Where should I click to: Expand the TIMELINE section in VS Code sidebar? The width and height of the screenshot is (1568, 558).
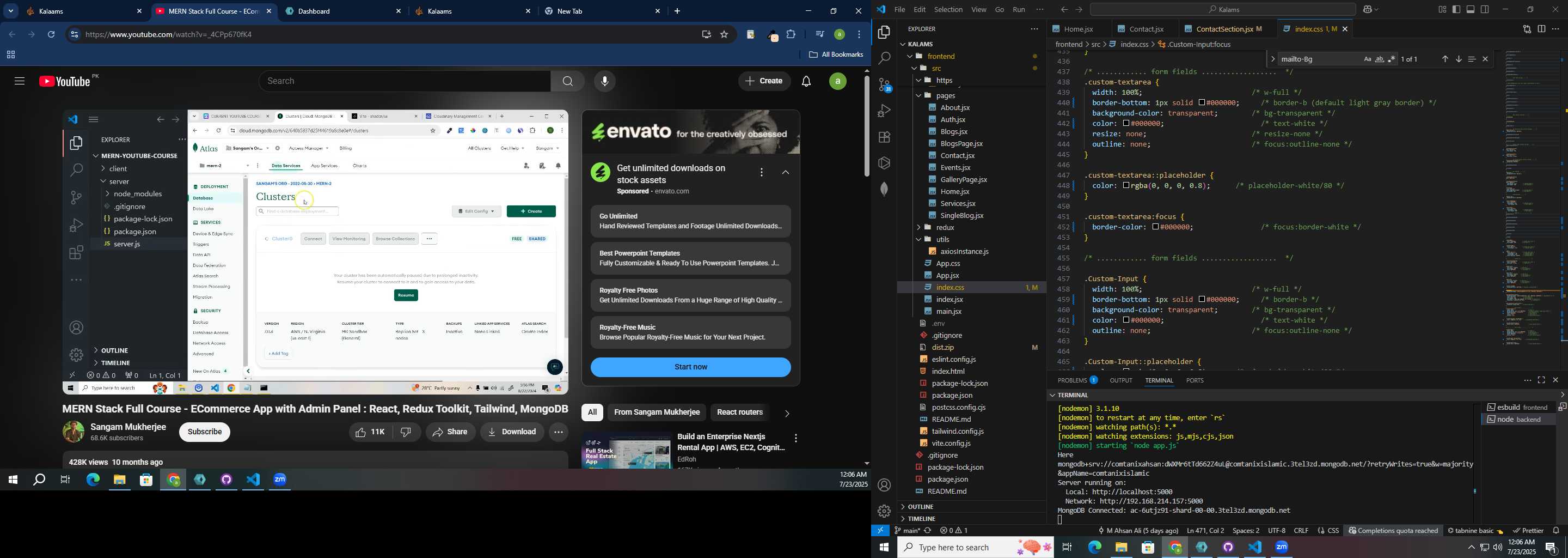[971, 519]
